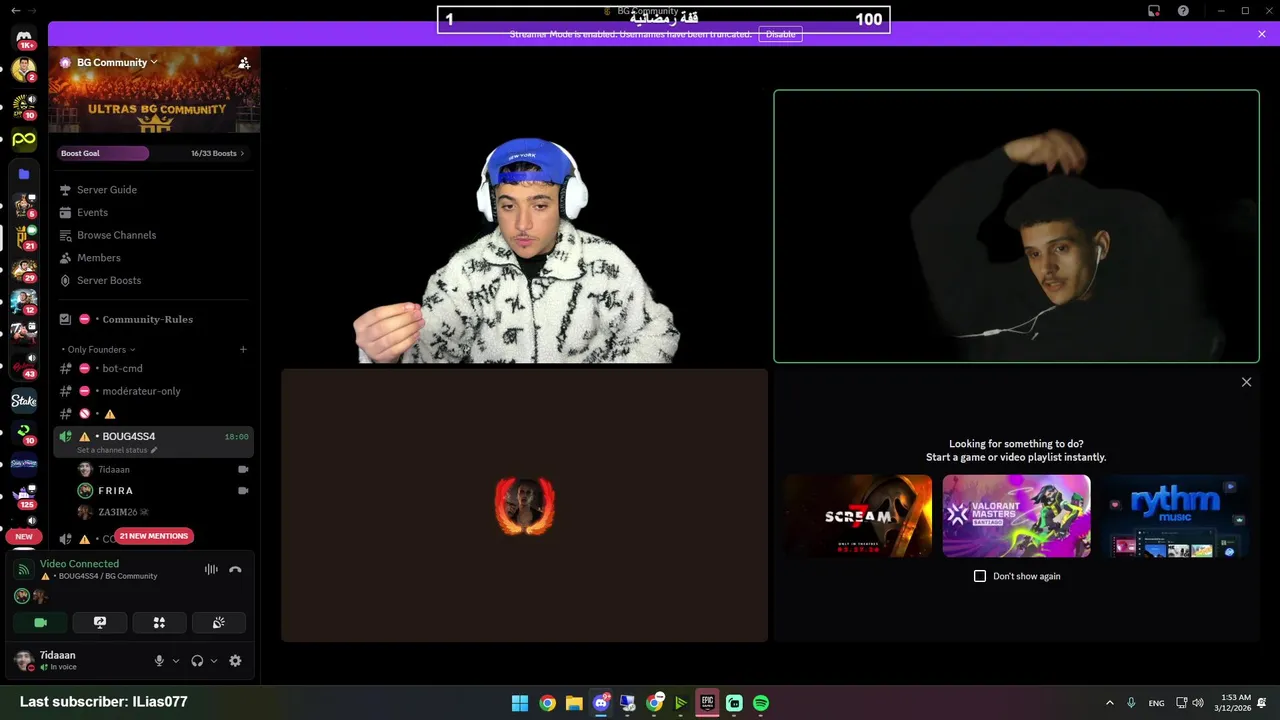Open the Rythm music card

point(1175,516)
